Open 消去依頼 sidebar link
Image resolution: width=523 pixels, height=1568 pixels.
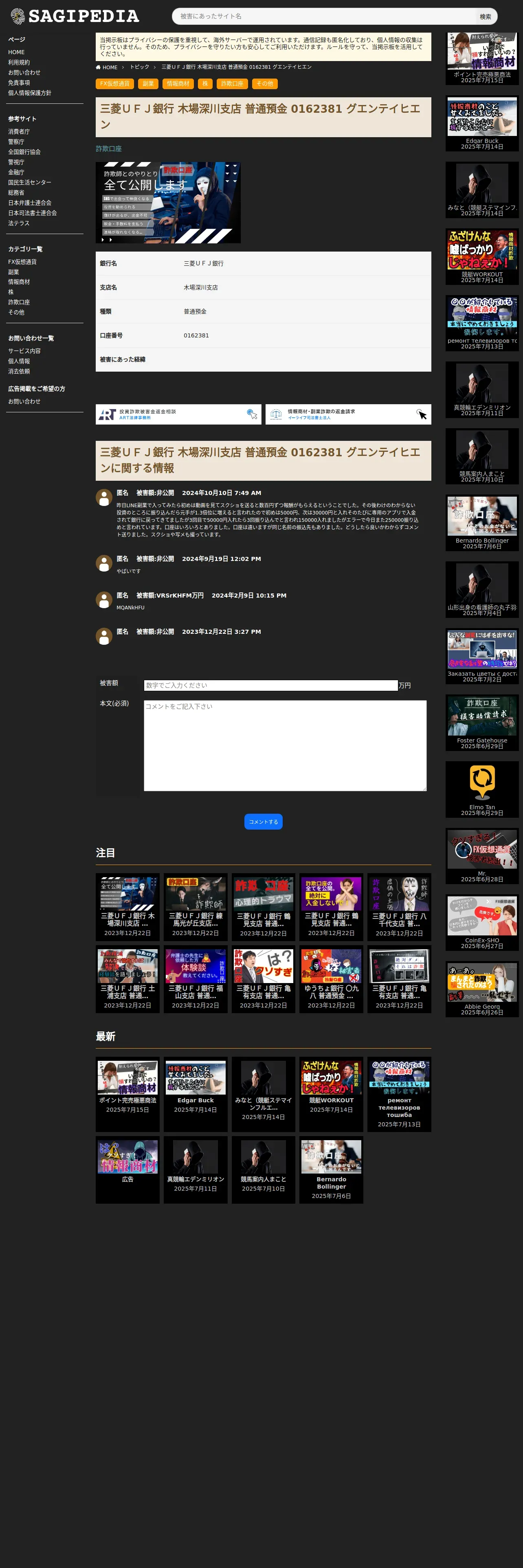(x=19, y=371)
